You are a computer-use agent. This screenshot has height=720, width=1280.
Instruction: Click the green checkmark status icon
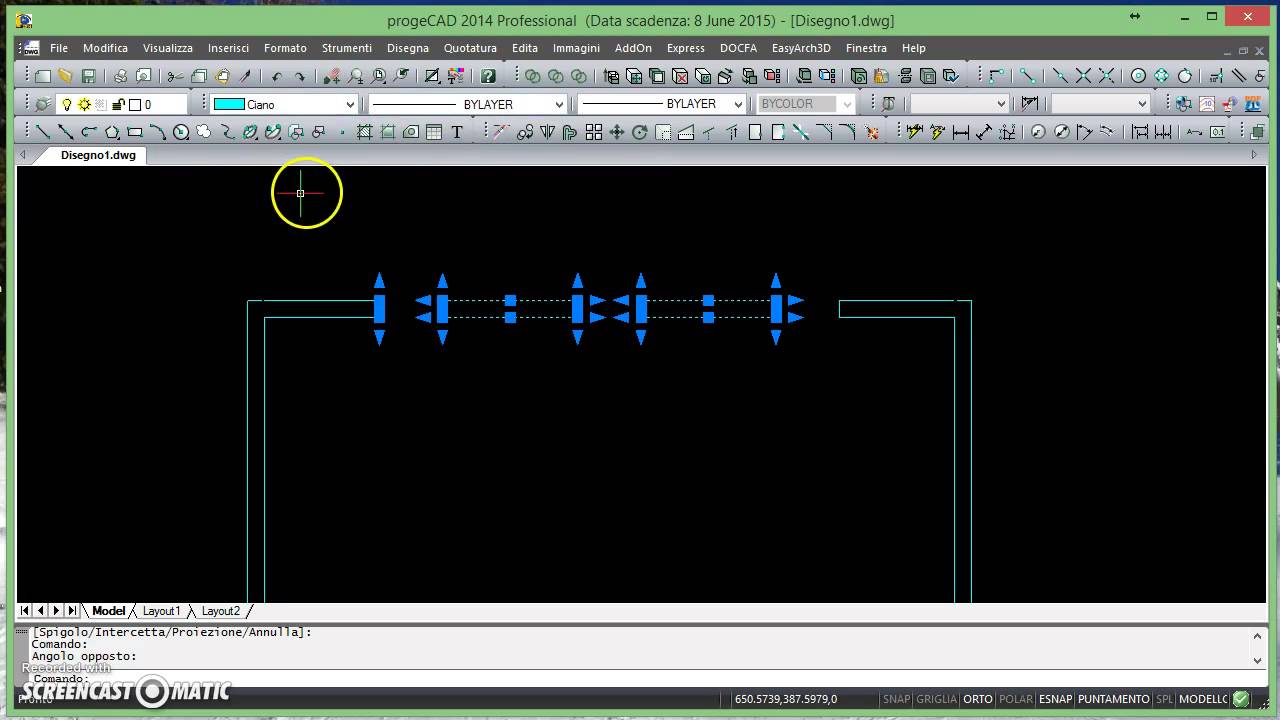click(x=1241, y=699)
